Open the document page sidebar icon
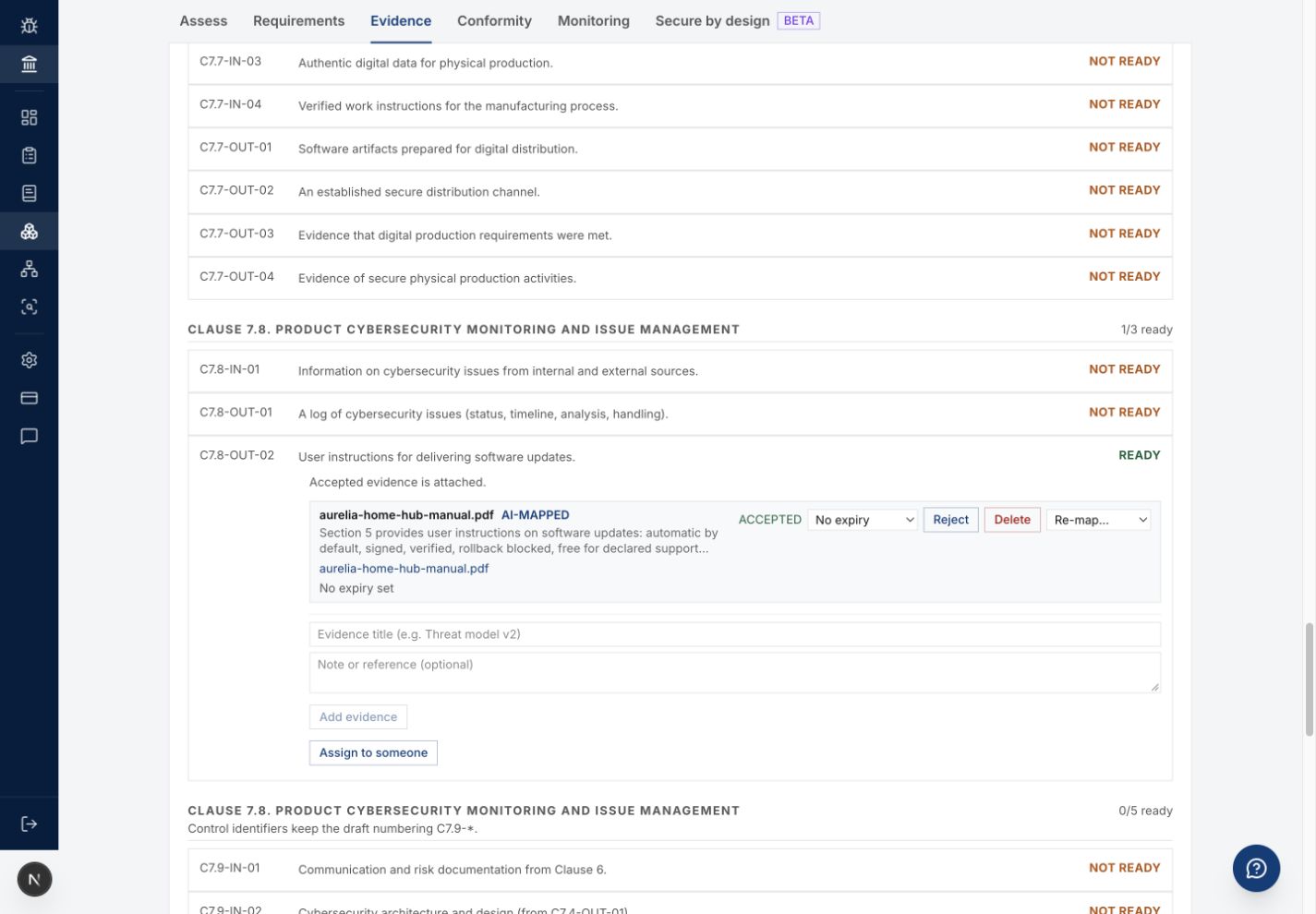This screenshot has width=1316, height=914. click(x=29, y=193)
